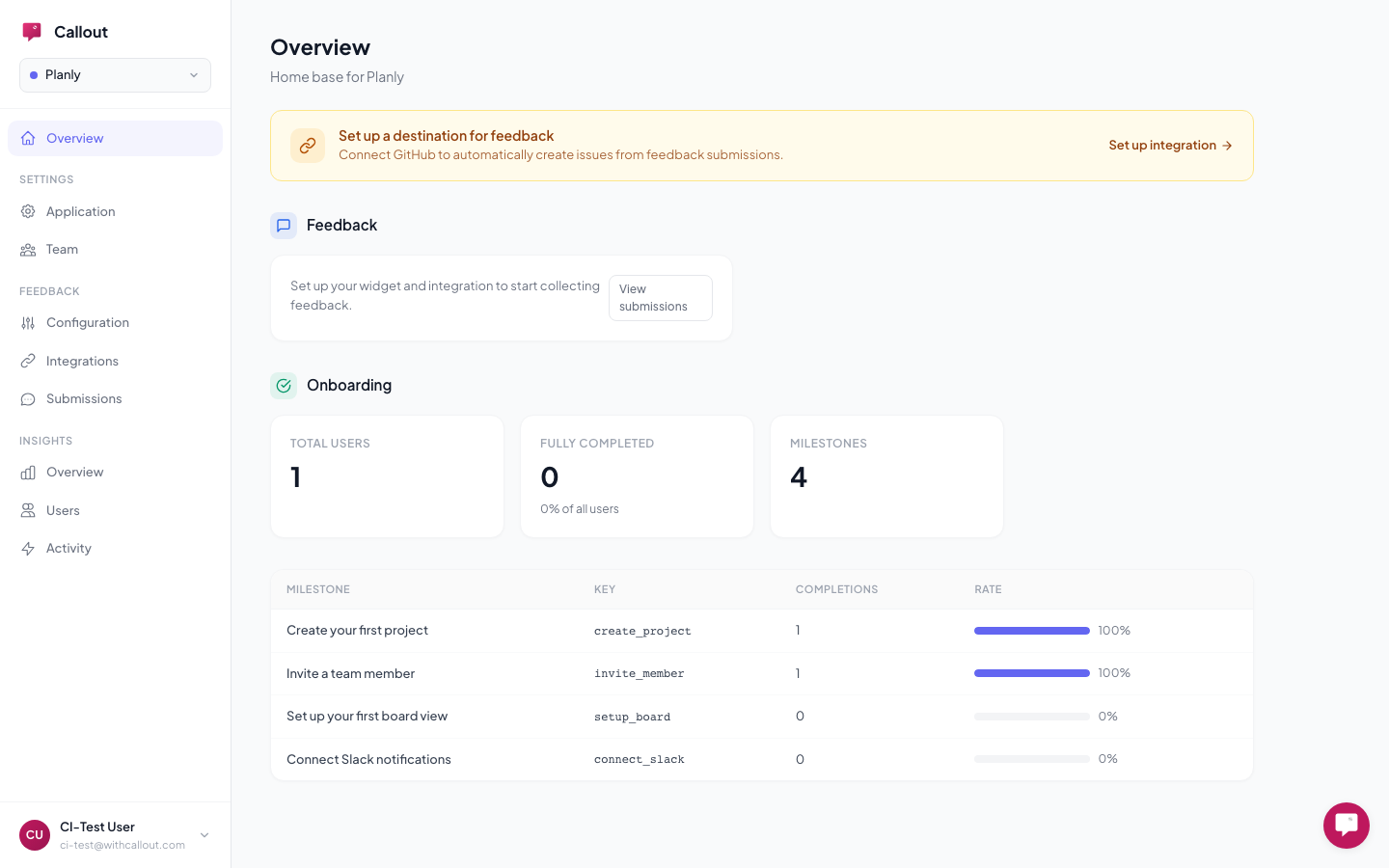The width and height of the screenshot is (1389, 868).
Task: Click the Submissions speech bubble icon
Action: click(28, 399)
